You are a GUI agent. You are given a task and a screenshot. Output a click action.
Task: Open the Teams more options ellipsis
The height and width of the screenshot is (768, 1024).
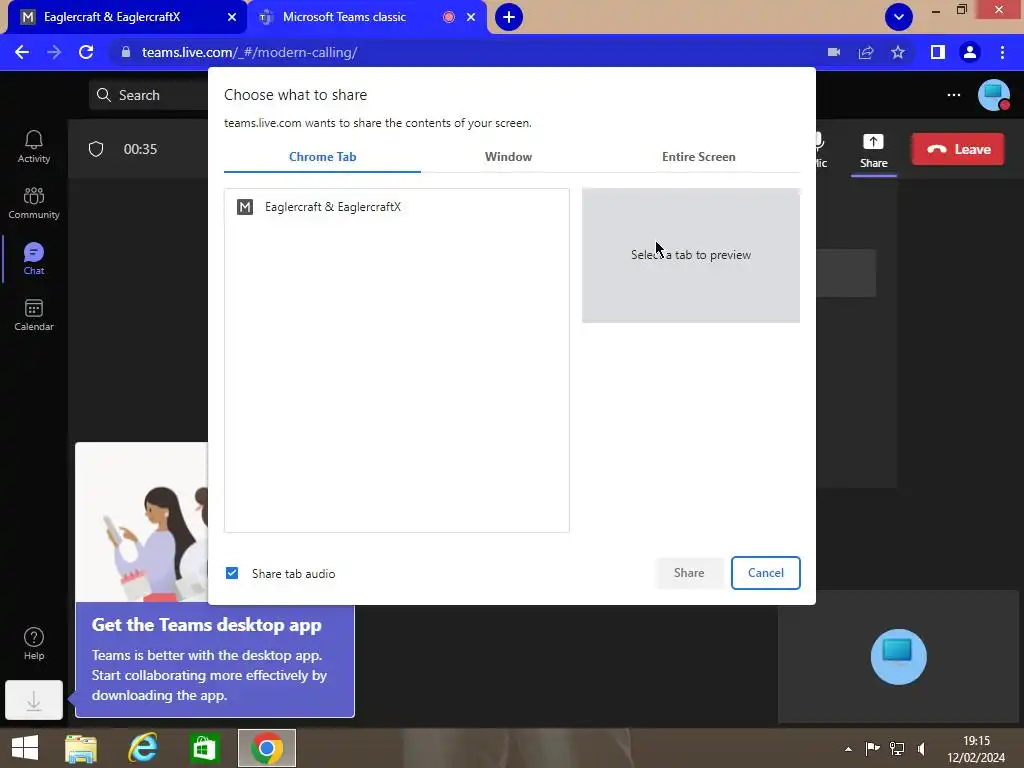953,95
